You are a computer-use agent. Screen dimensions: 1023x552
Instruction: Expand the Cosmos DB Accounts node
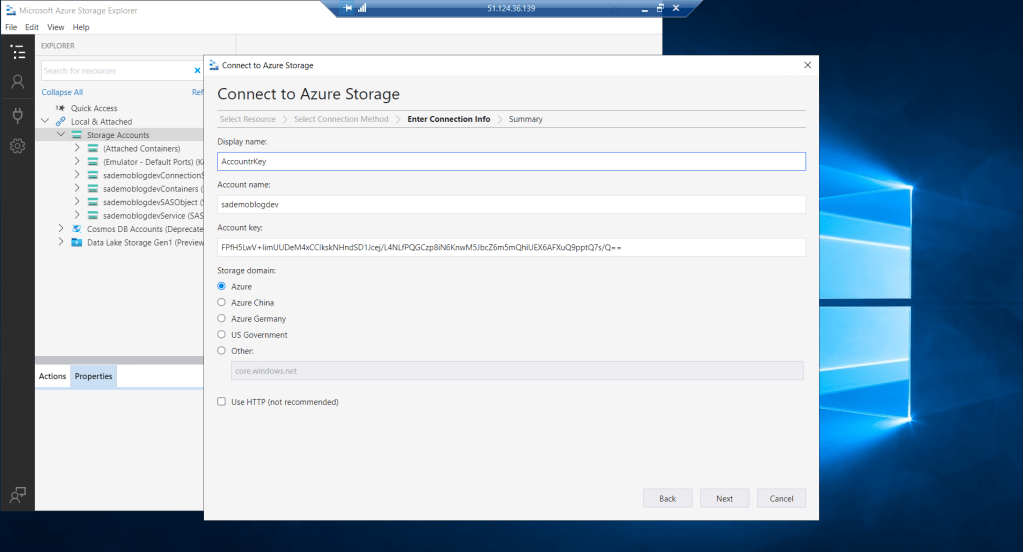coord(61,228)
